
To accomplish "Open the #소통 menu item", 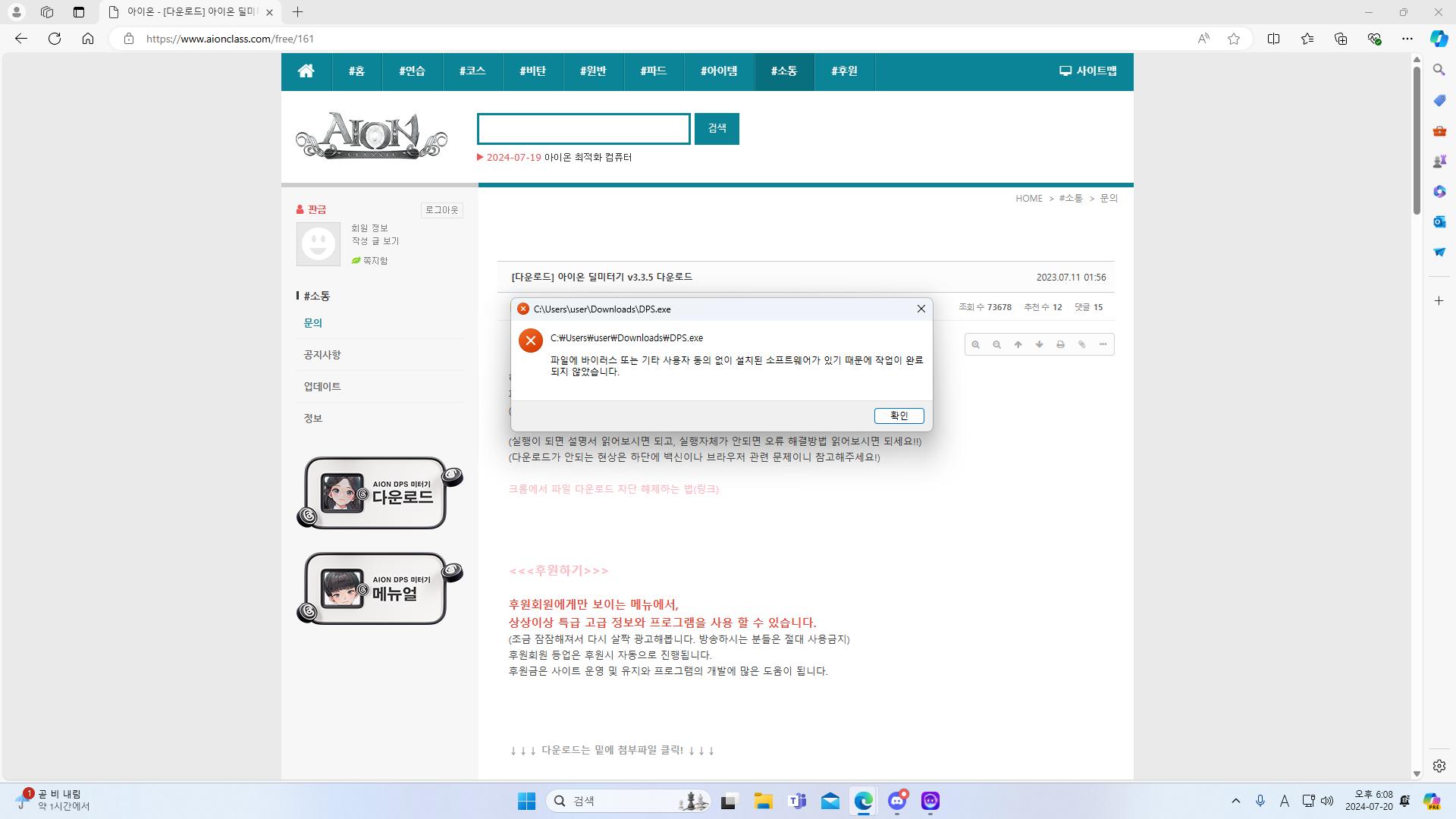I will coord(784,71).
